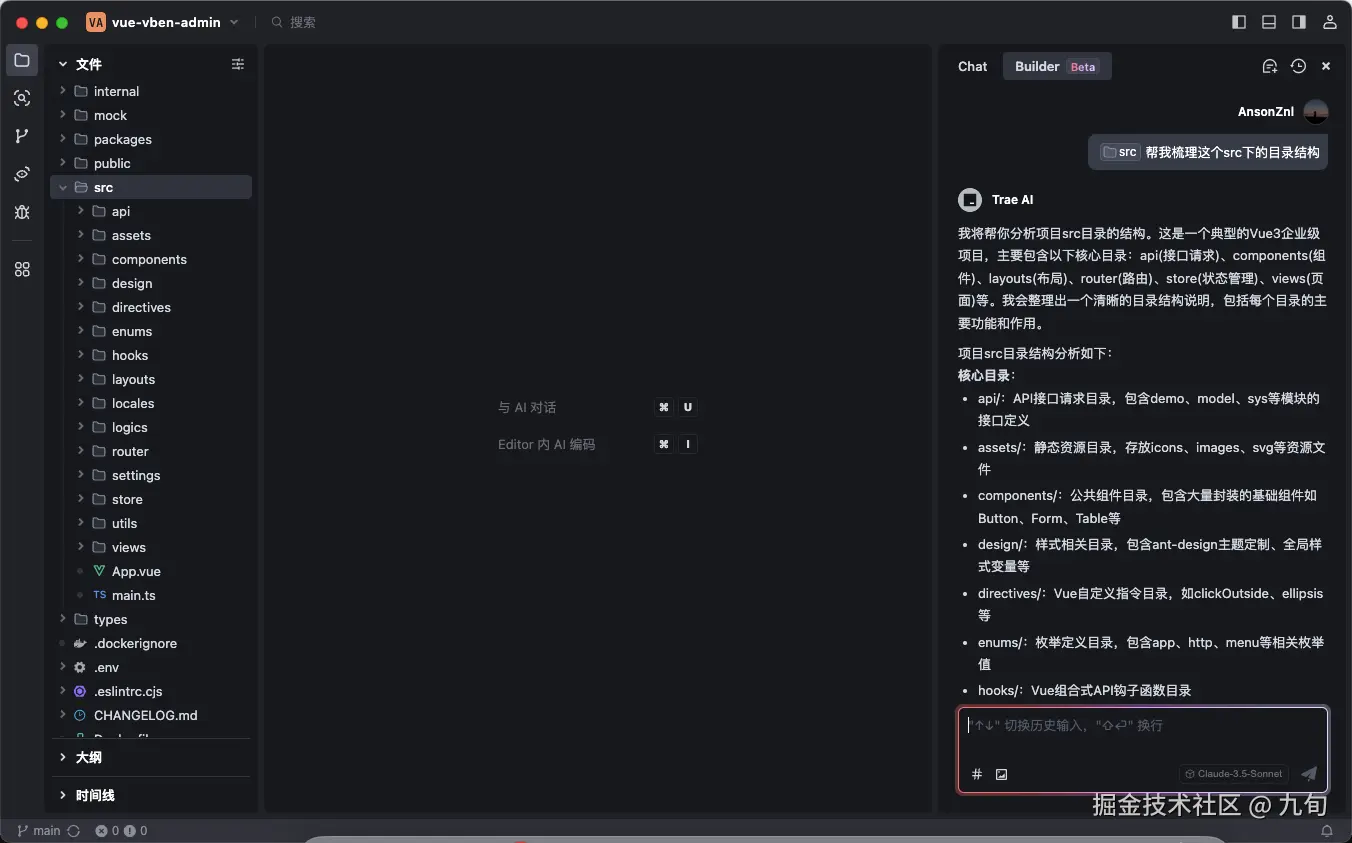Switch to the Chat tab
This screenshot has width=1352, height=843.
click(x=972, y=66)
